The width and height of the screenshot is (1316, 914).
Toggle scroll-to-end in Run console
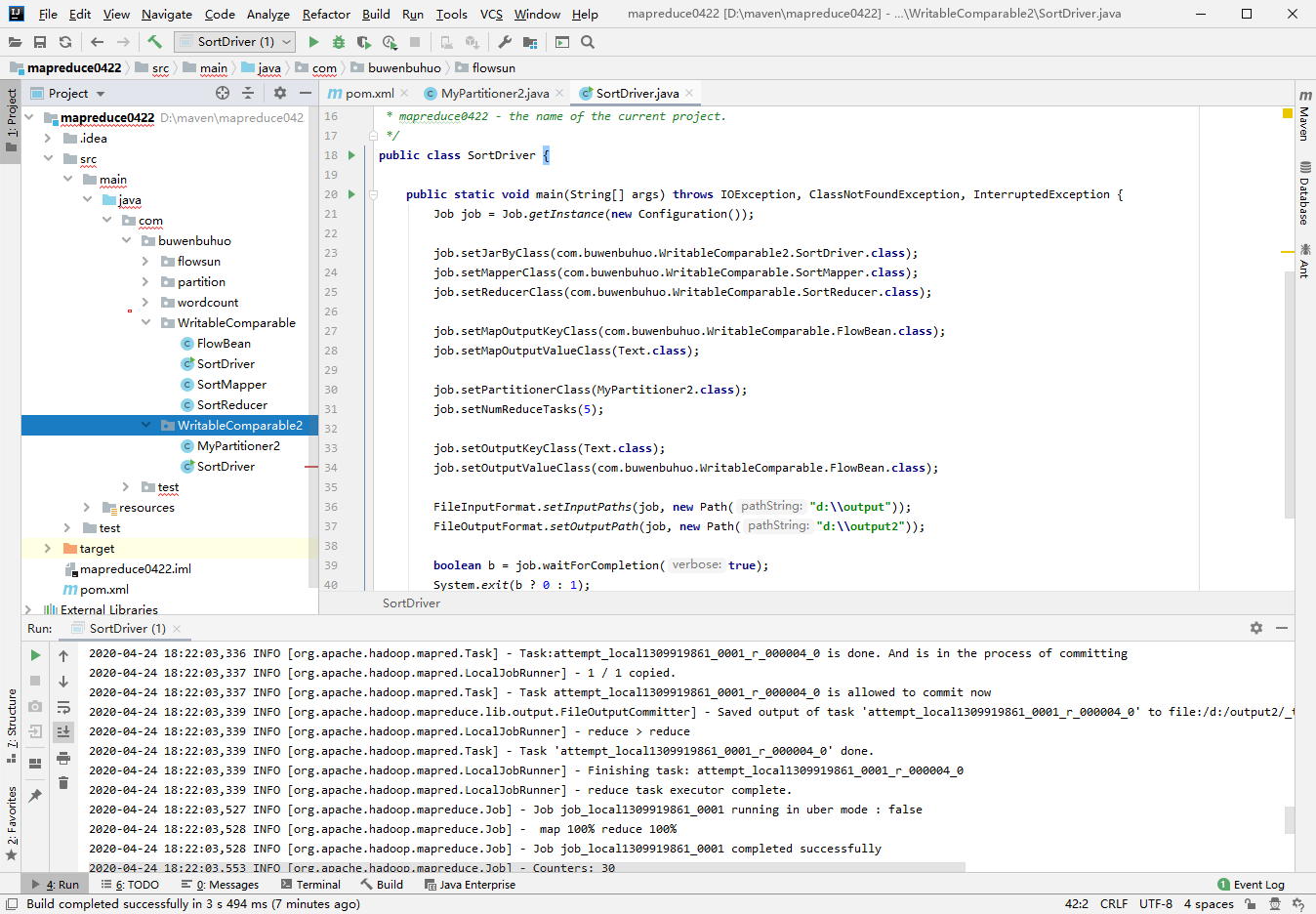point(63,731)
